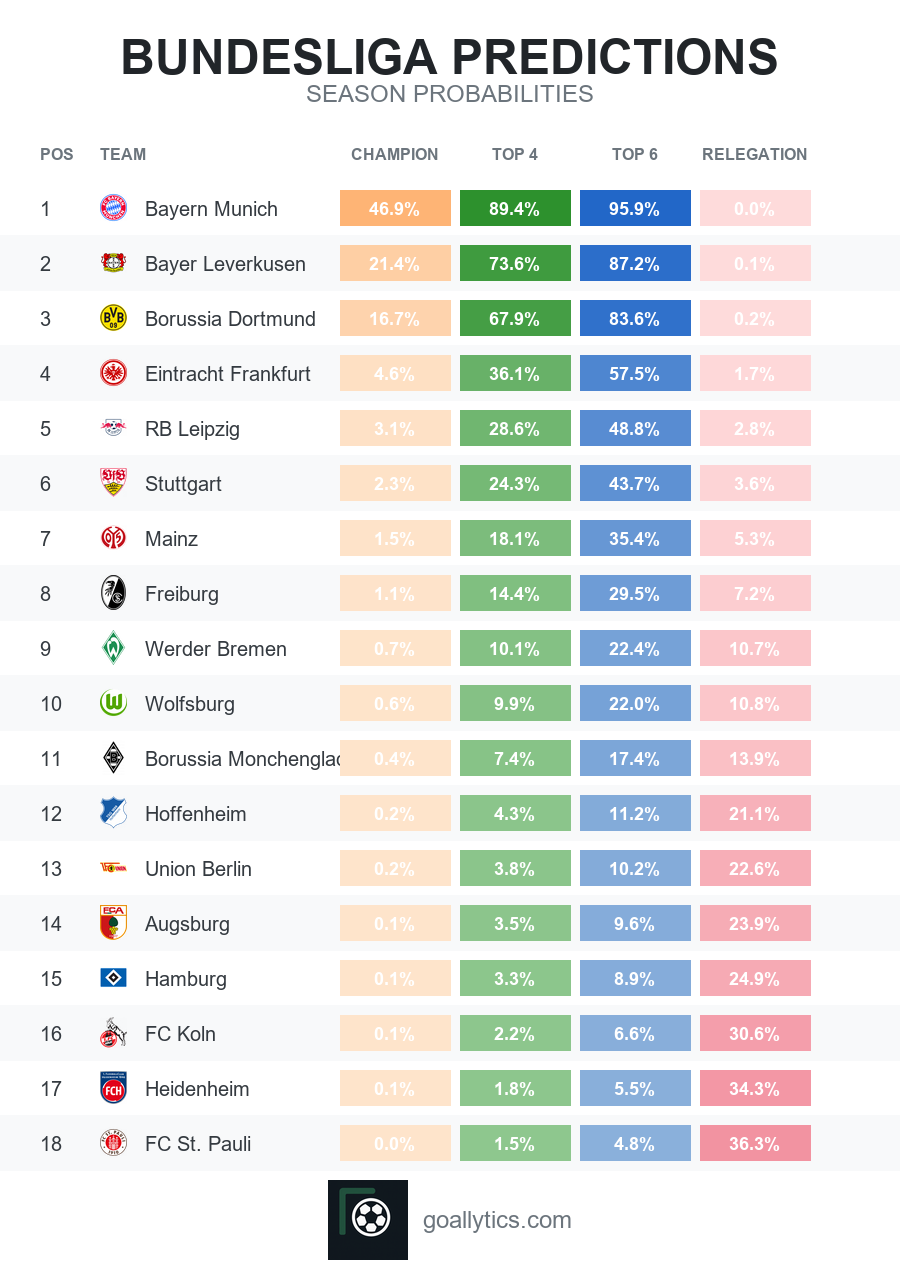
Task: Click Bayern Munich's 46.9% champion cell
Action: click(395, 208)
